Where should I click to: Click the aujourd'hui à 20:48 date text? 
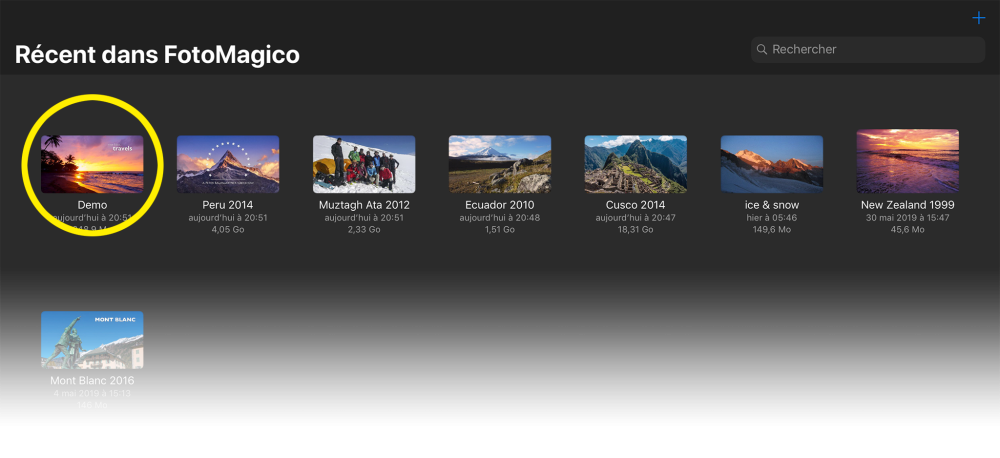pyautogui.click(x=500, y=218)
